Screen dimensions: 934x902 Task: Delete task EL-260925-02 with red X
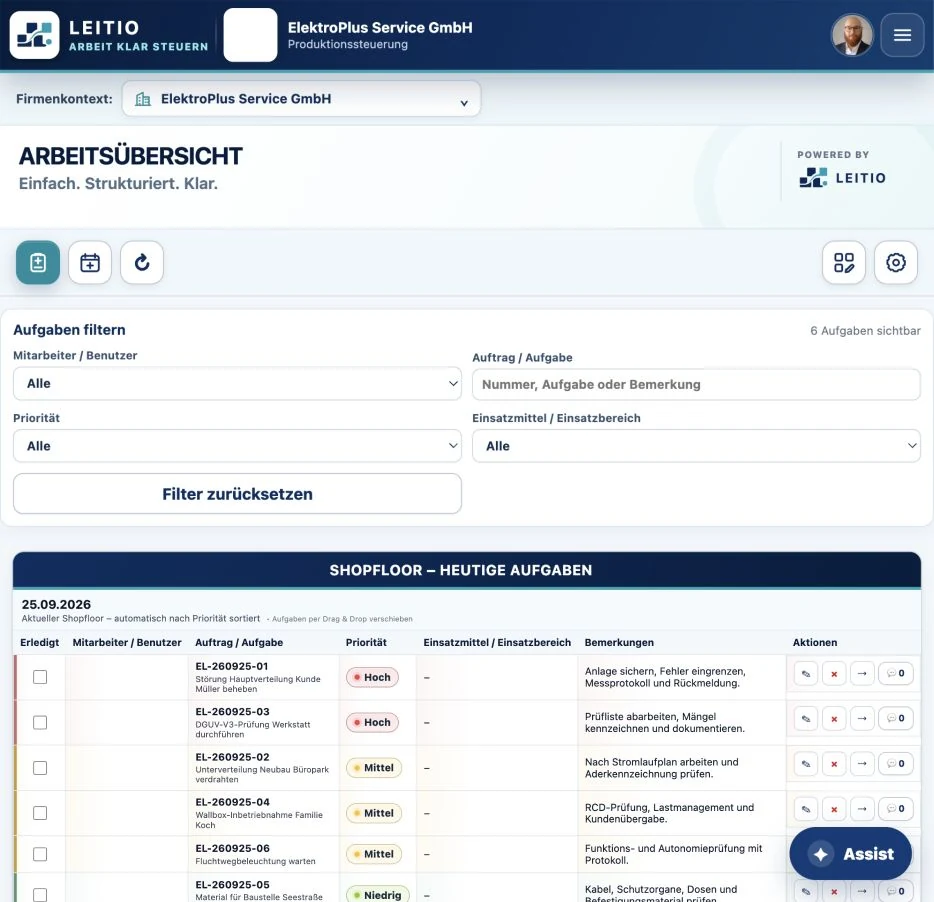834,764
